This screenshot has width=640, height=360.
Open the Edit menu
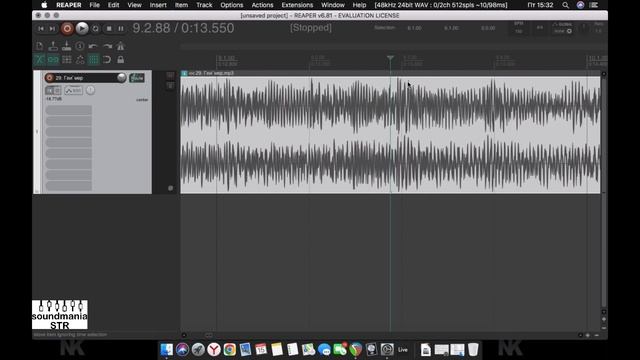113,5
